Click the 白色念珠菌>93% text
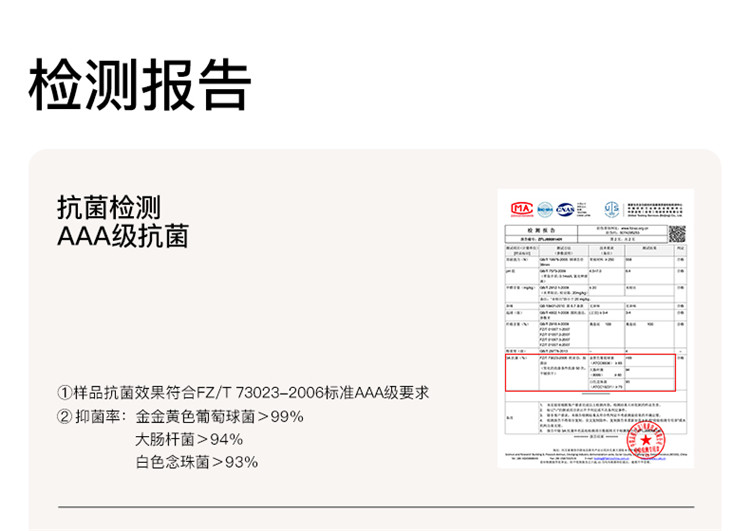 (196, 462)
